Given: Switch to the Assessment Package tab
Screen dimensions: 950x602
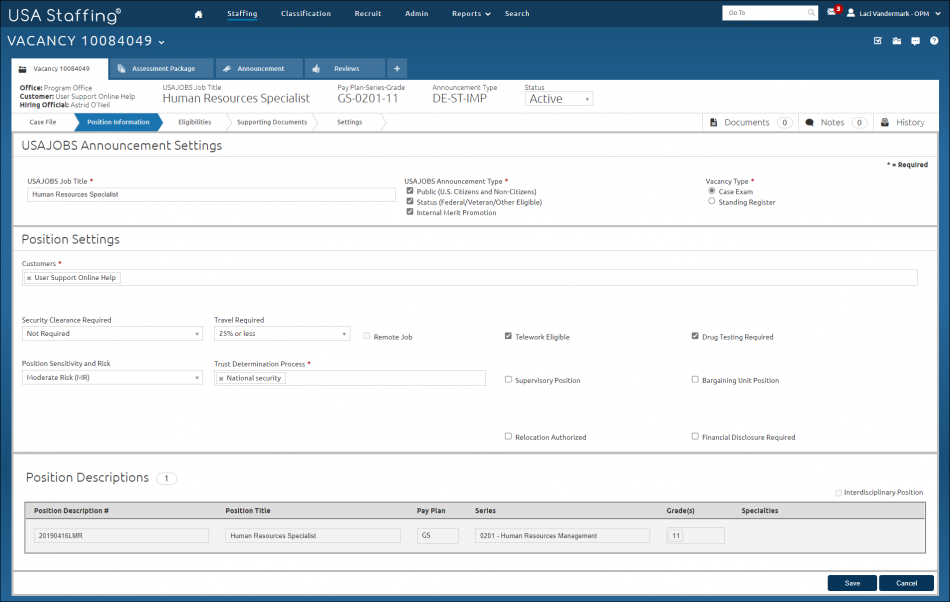Looking at the screenshot, I should click(161, 68).
